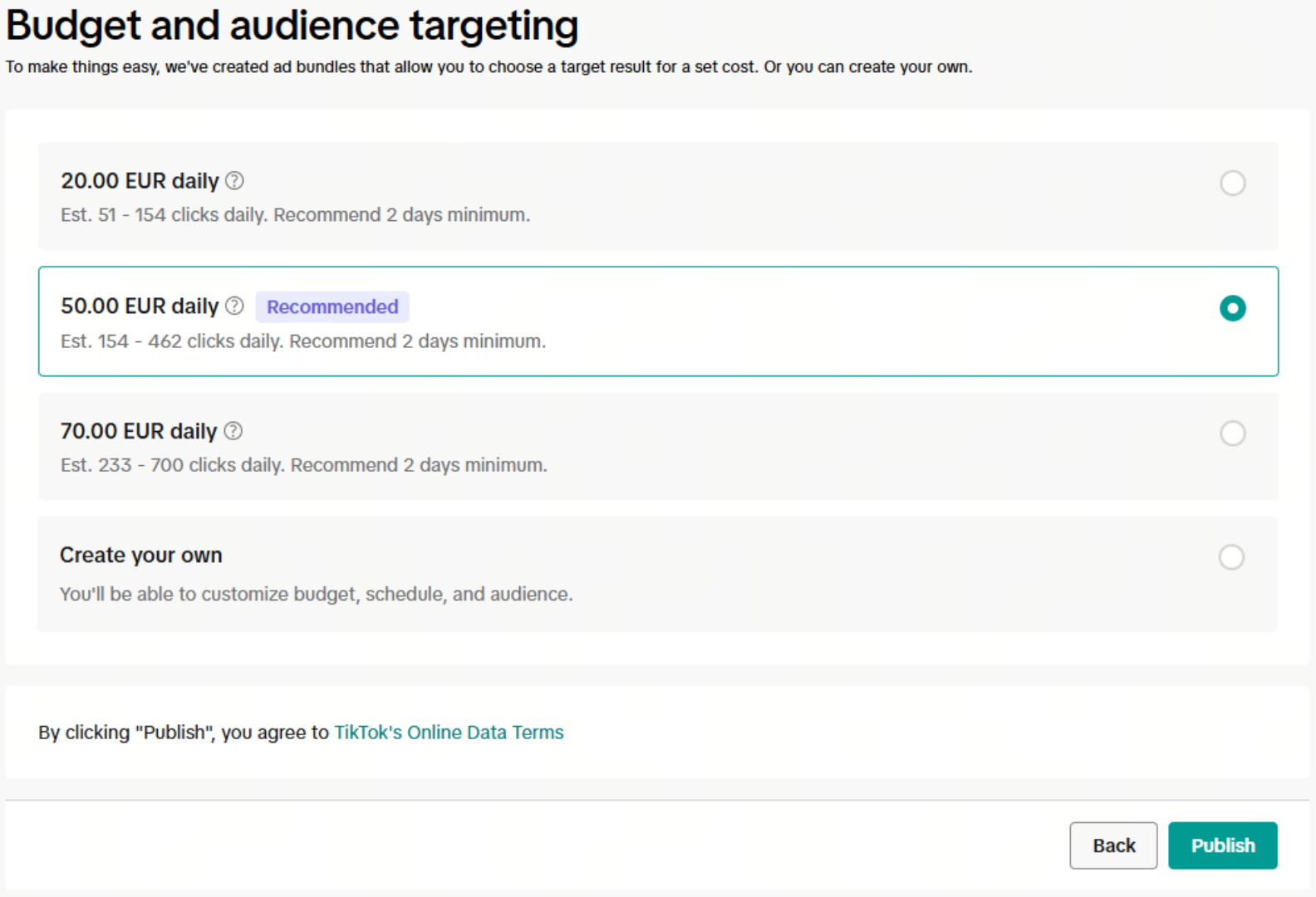Screen dimensions: 1316x897
Task: Choose the 70.00 EUR daily radio button
Action: pyautogui.click(x=1232, y=433)
